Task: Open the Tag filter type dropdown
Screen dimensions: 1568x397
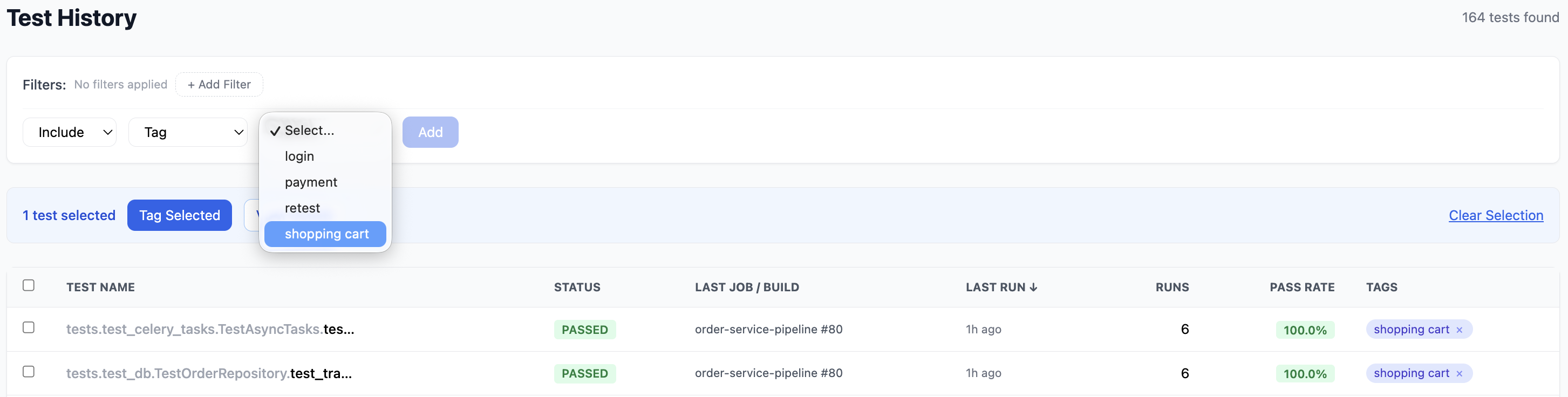Action: pos(188,132)
